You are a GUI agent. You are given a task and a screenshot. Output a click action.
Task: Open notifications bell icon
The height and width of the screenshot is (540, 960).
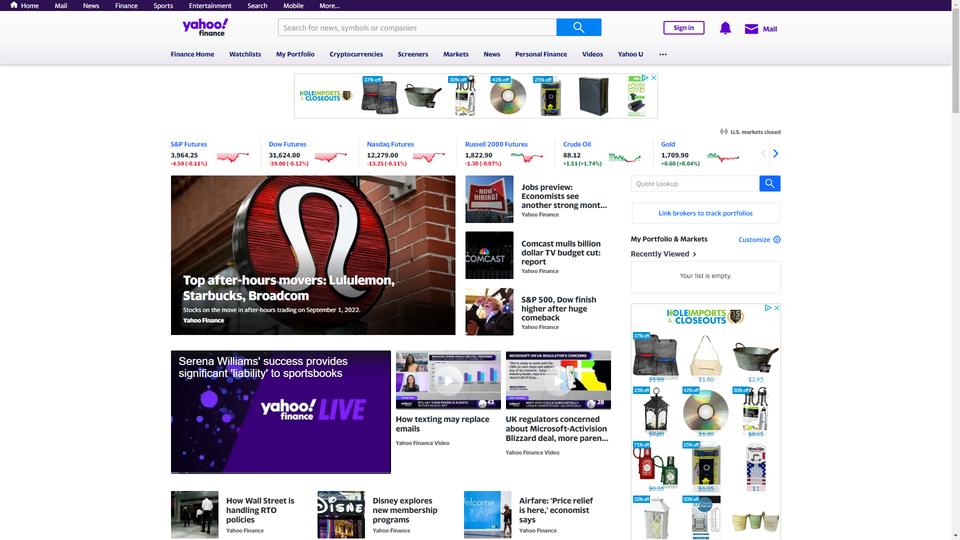[725, 28]
